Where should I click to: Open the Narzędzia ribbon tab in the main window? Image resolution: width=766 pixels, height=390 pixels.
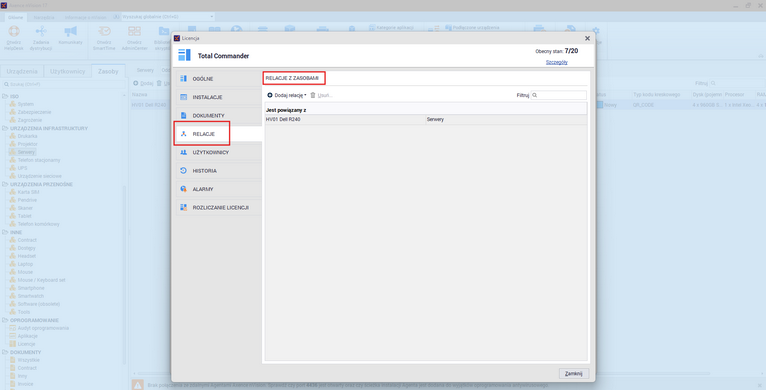[44, 17]
